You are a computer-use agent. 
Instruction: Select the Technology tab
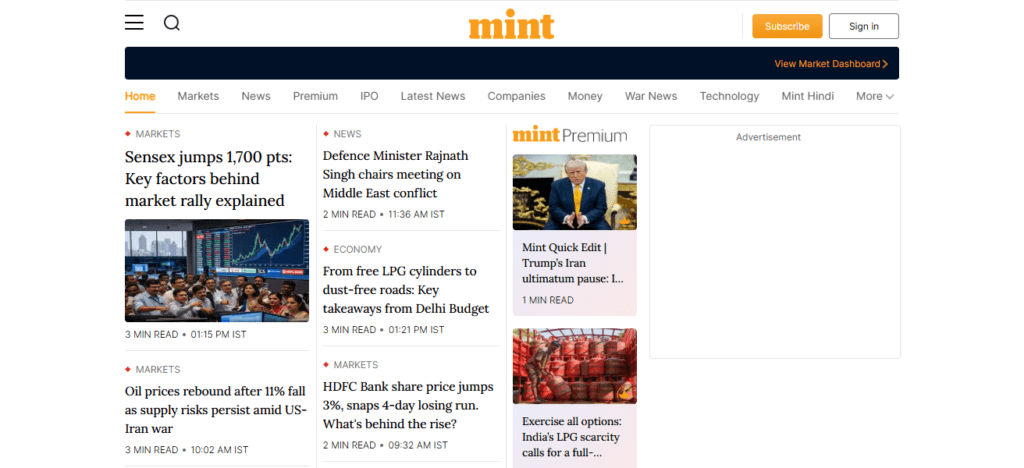[729, 96]
